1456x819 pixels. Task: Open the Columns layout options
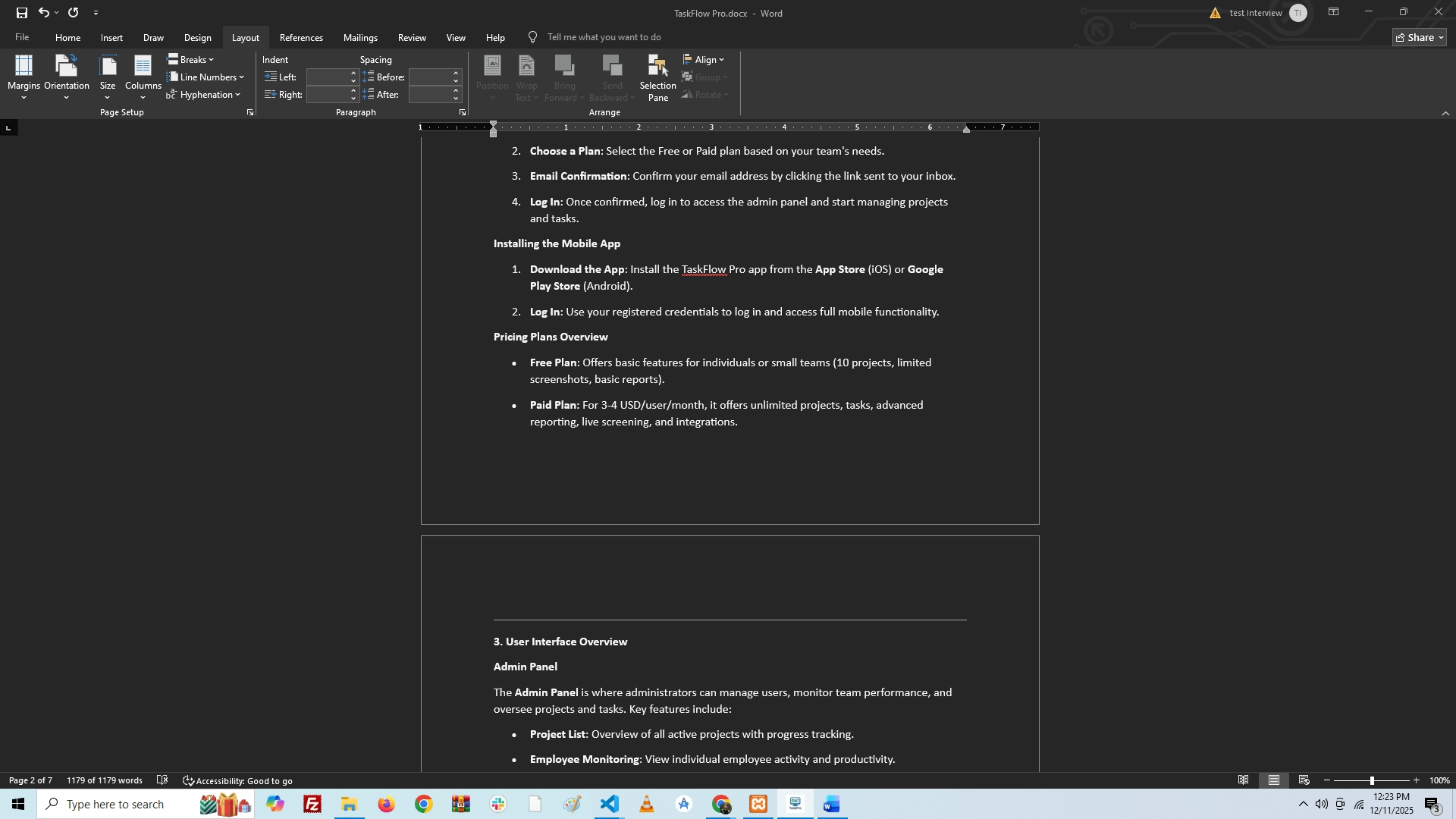tap(143, 76)
